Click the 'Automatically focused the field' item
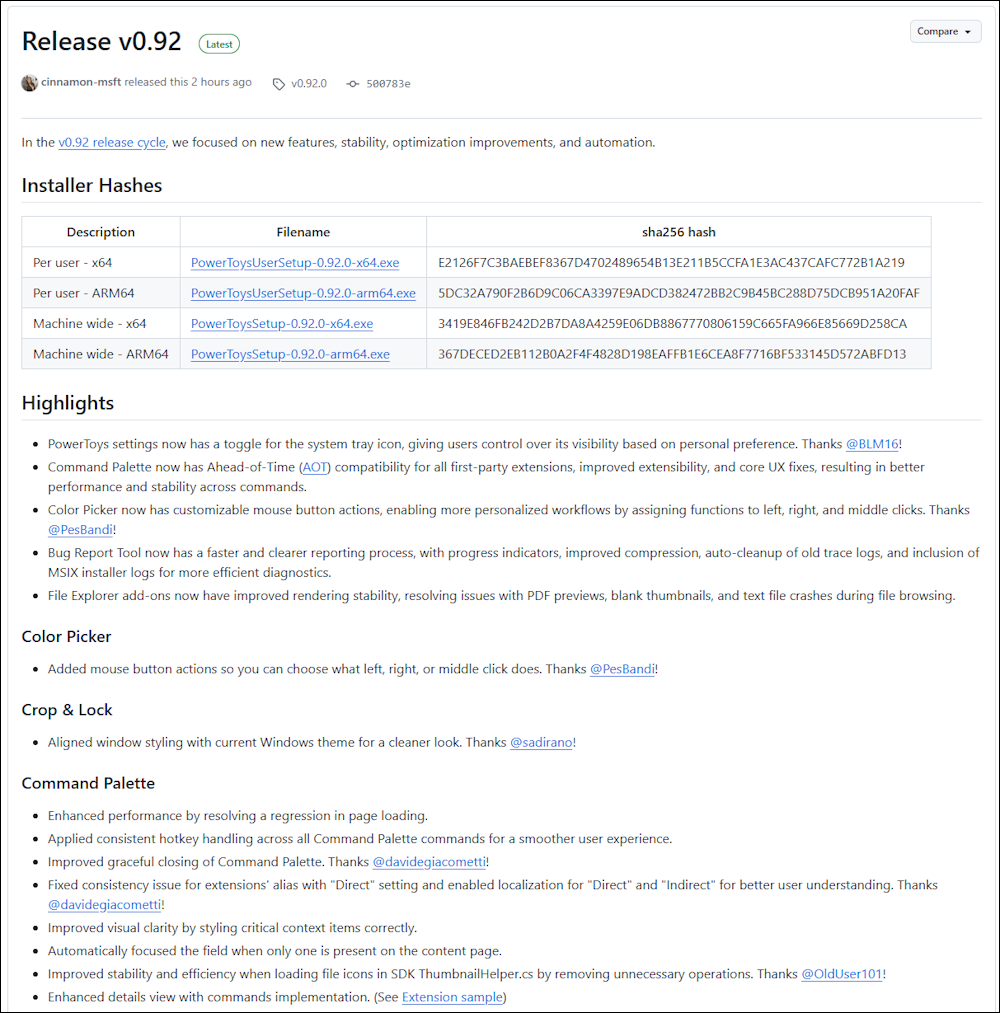This screenshot has width=1000, height=1013. (x=275, y=951)
